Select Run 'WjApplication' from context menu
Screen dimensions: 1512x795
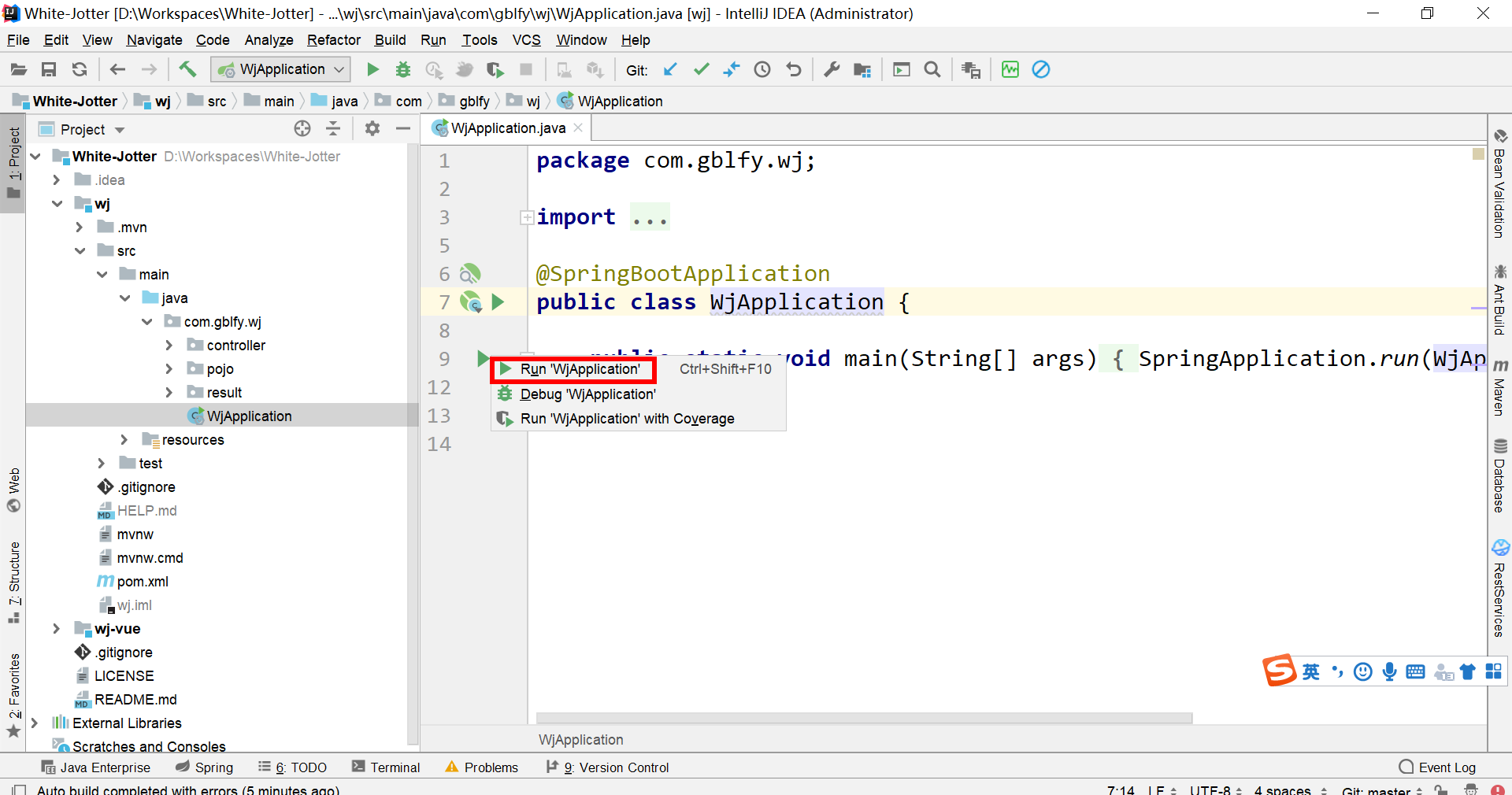coord(638,369)
